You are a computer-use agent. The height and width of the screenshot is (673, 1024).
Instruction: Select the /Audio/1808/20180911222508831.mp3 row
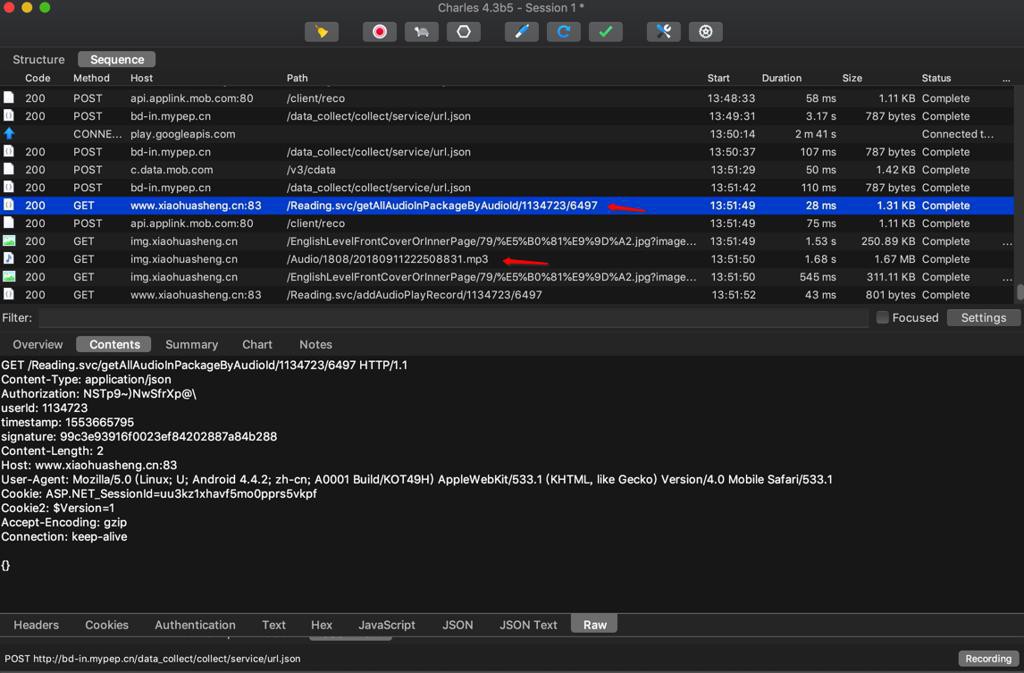(x=507, y=259)
